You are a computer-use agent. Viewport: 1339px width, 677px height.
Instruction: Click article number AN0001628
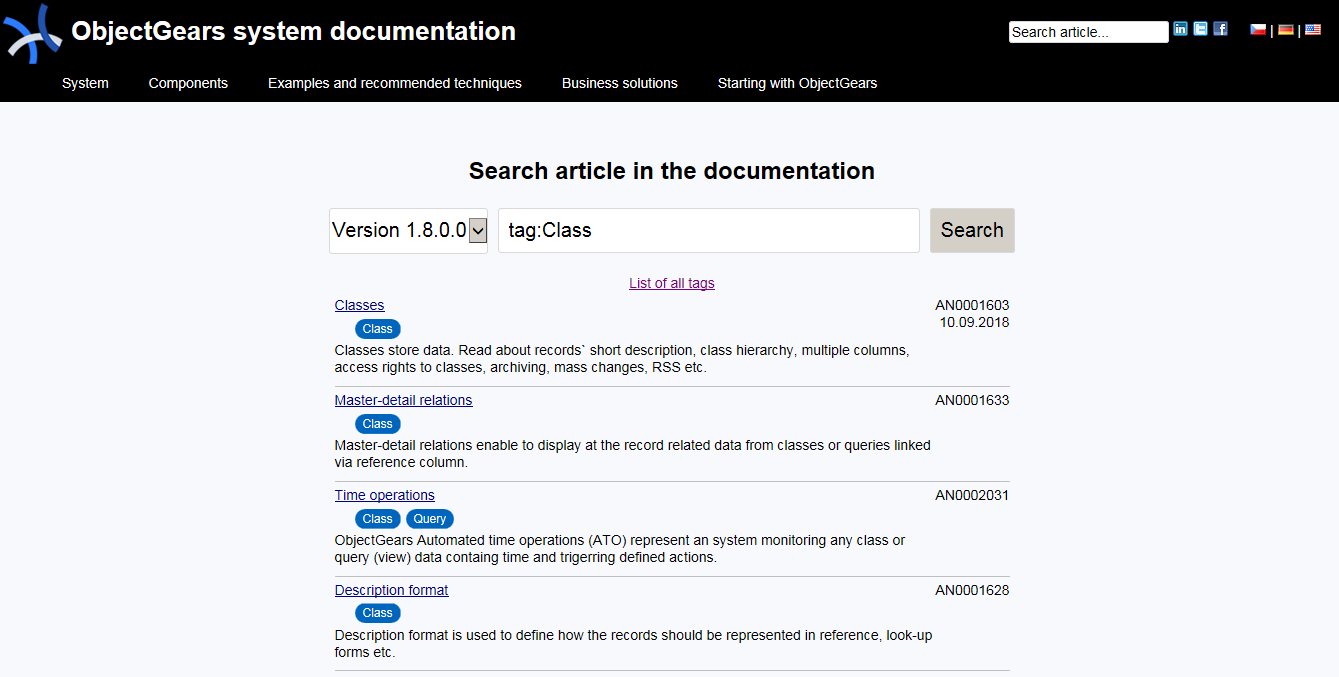pos(972,590)
